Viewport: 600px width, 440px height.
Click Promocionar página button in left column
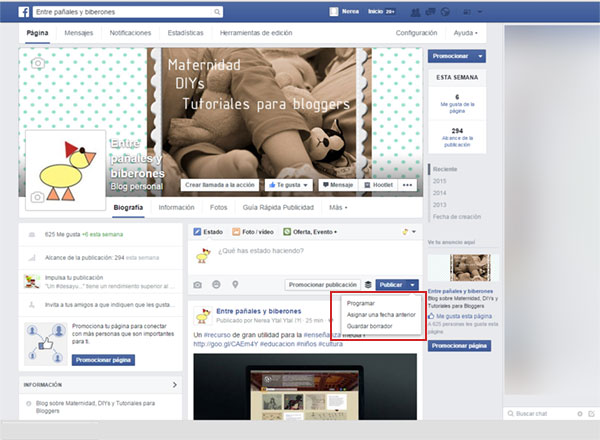point(103,360)
